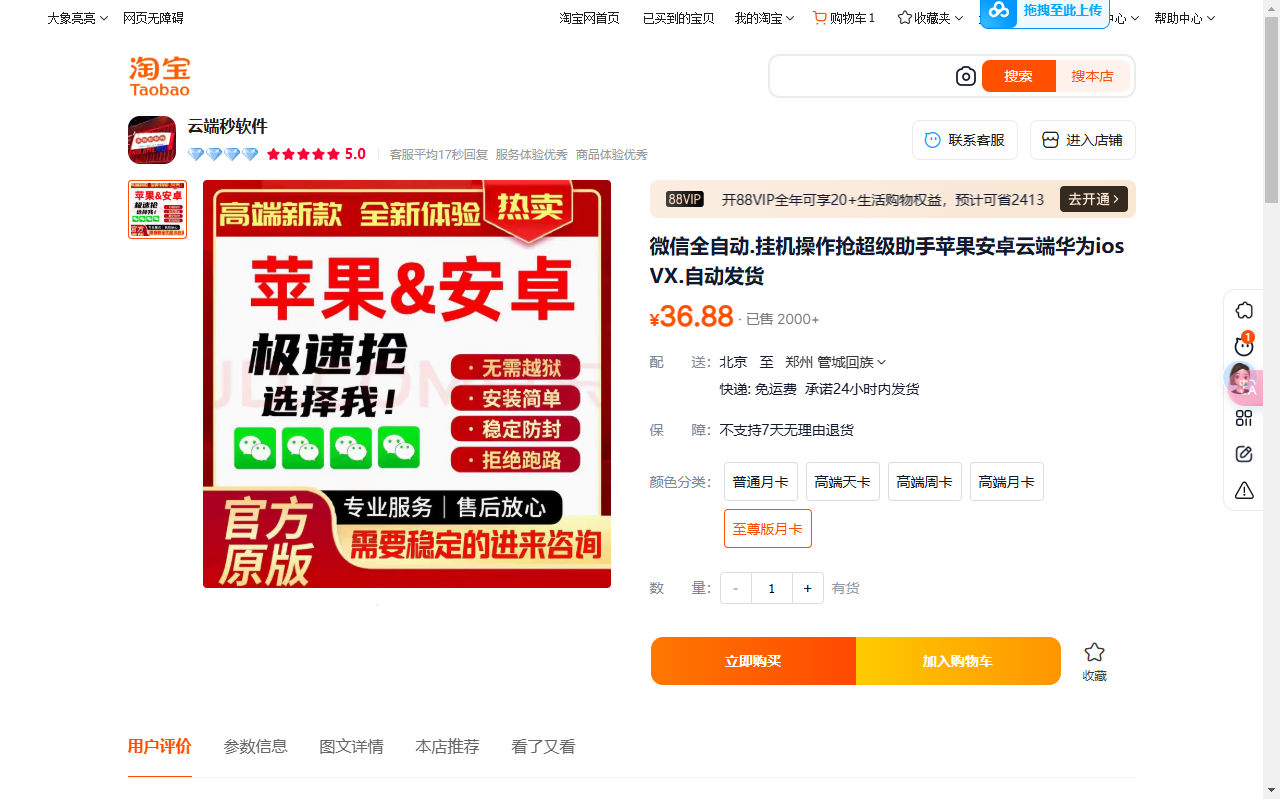Screen dimensions: 1280x799
Task: Switch to the 本店推荐 tab
Action: pos(448,747)
